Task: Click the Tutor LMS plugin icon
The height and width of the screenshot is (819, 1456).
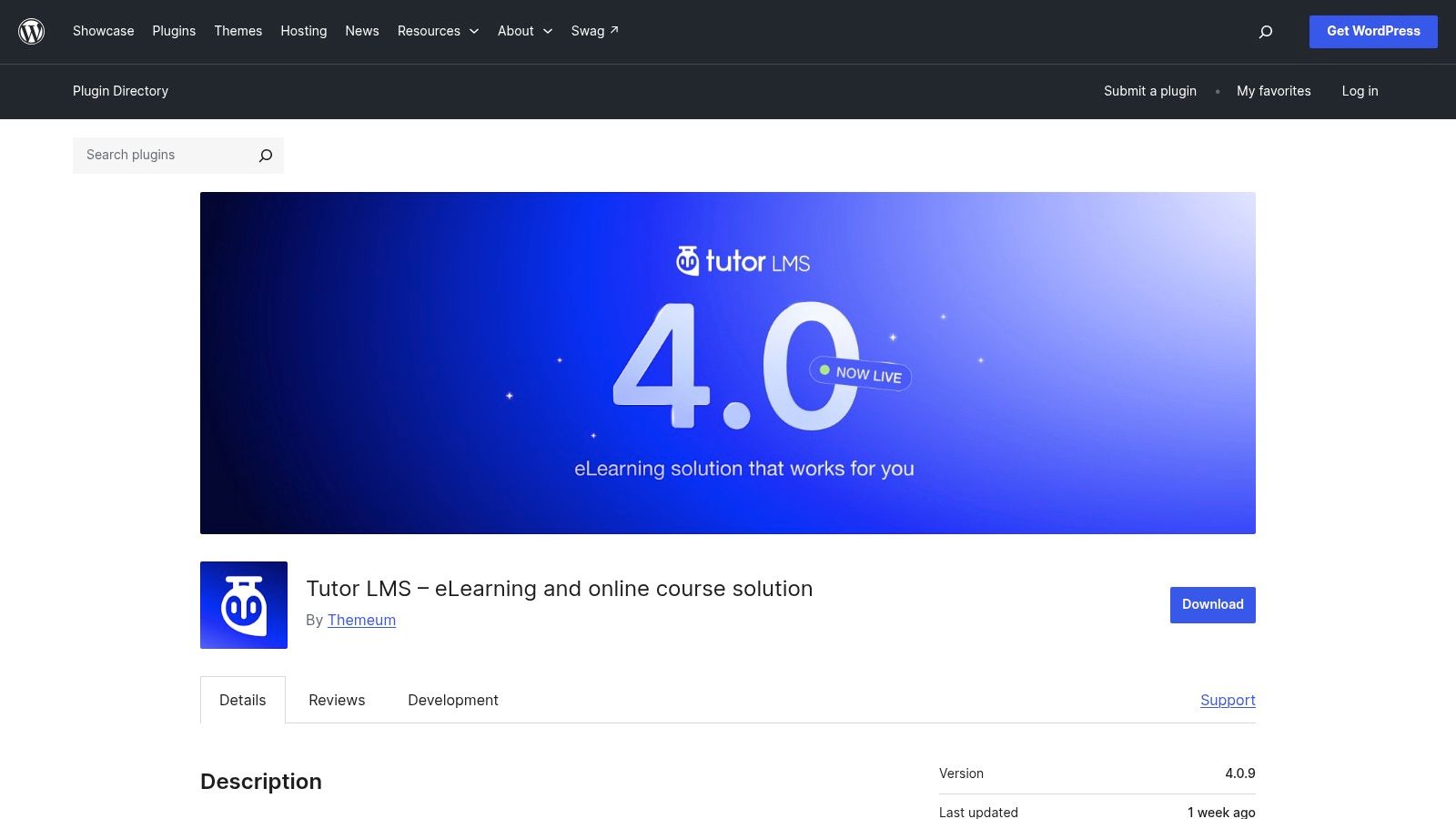Action: point(244,605)
